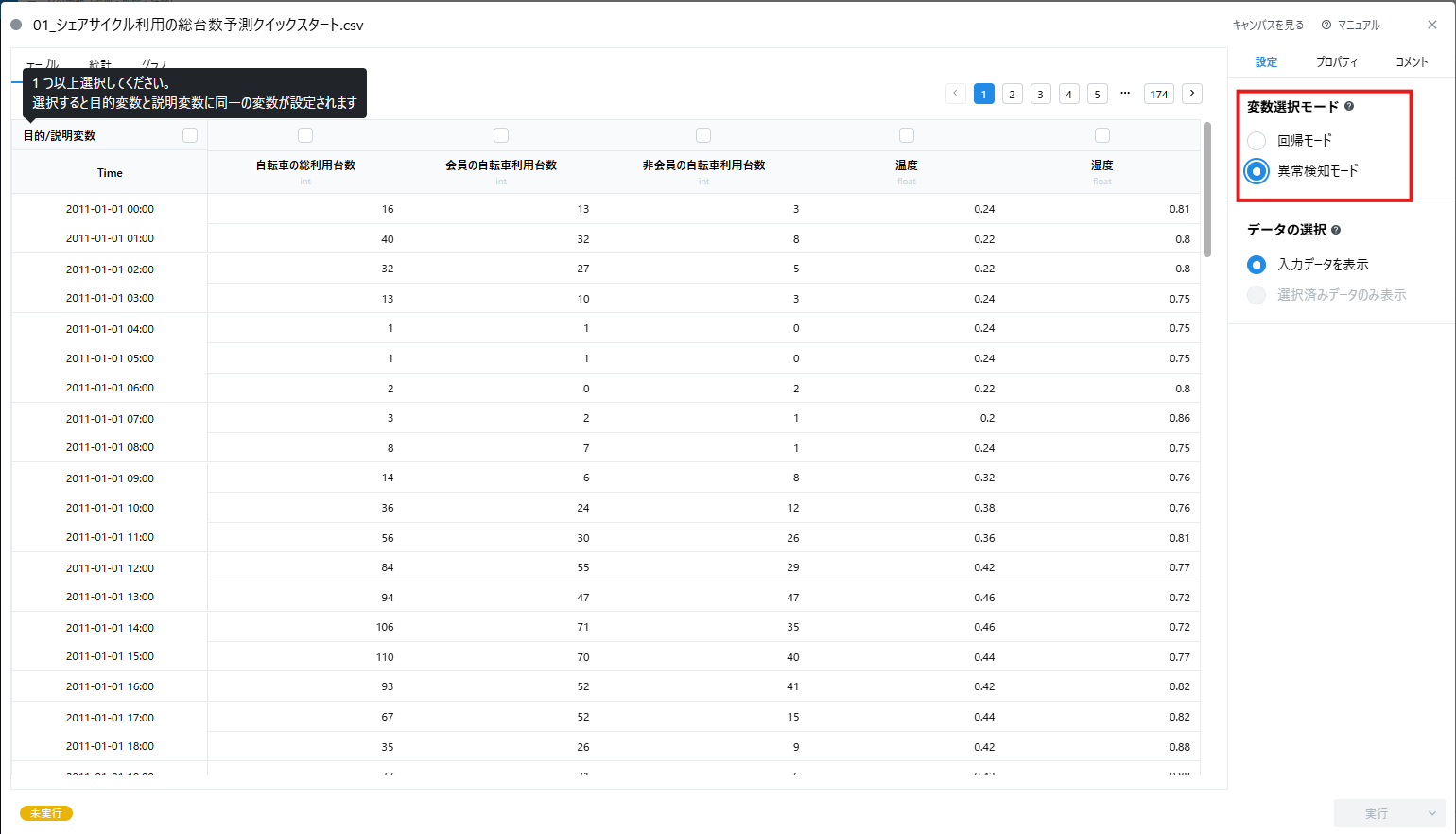The height and width of the screenshot is (834, 1456).
Task: Open the マニュアル link
Action: [x=1359, y=26]
